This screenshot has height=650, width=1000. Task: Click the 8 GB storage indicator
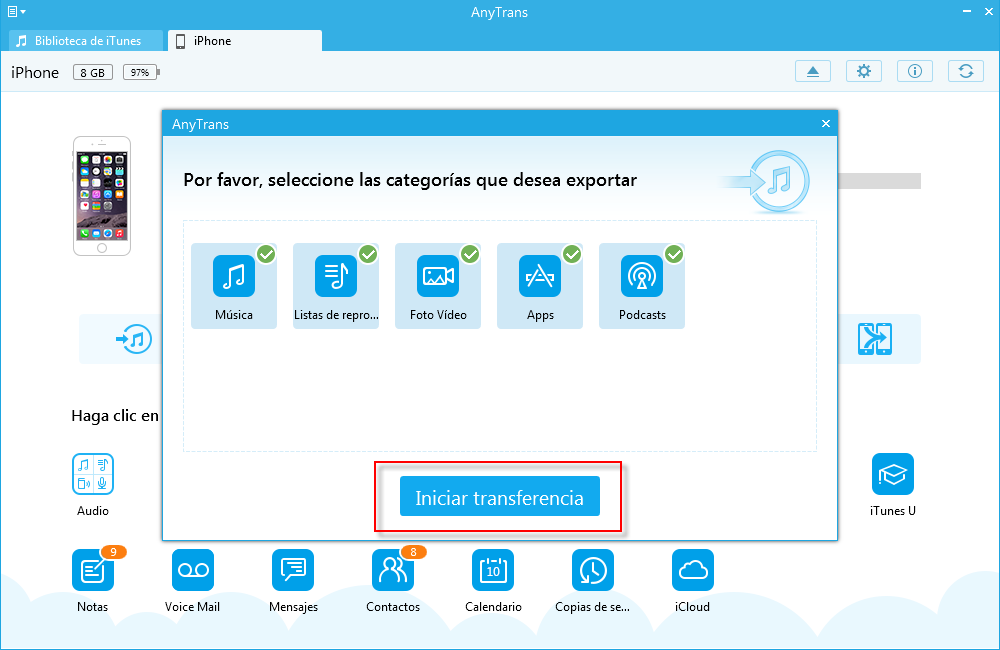point(93,72)
